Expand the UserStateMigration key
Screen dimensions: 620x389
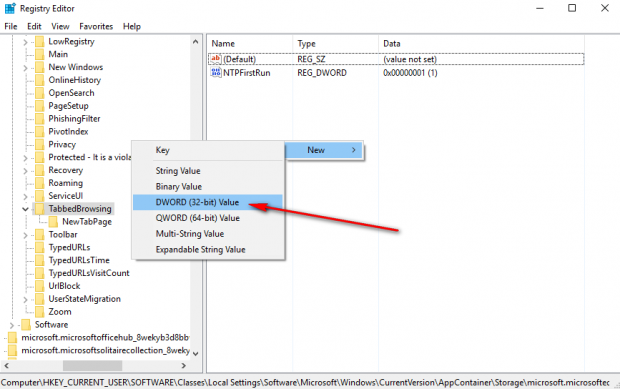coord(25,299)
